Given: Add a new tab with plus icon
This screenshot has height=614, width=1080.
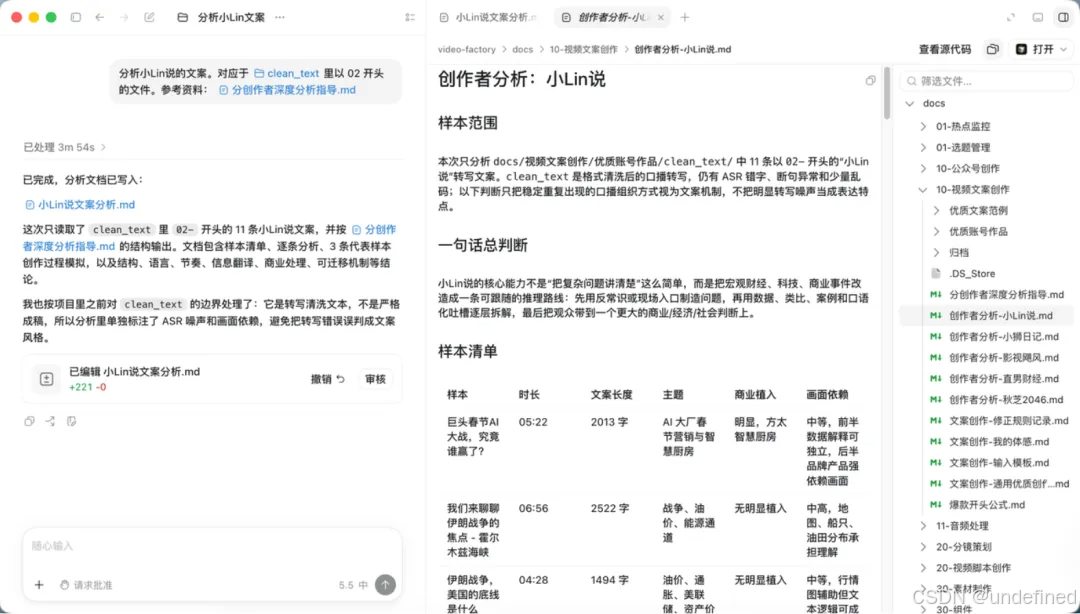Looking at the screenshot, I should click(685, 17).
